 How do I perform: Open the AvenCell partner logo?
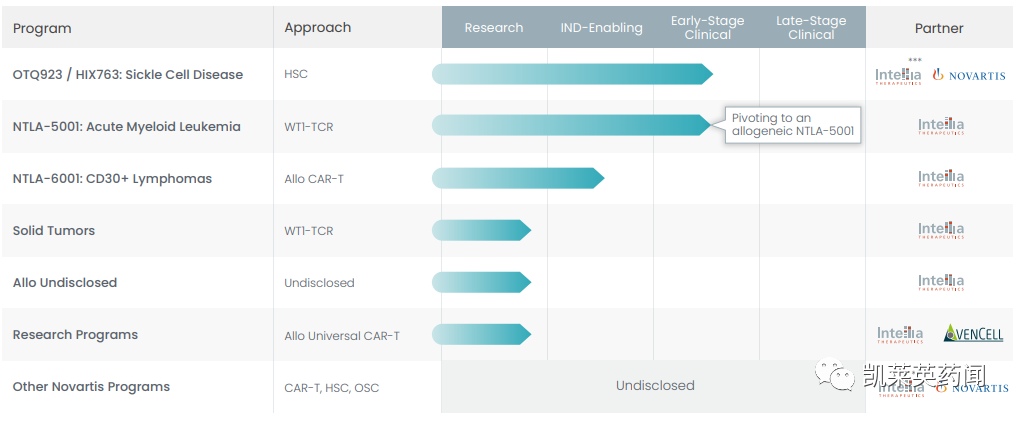(973, 334)
